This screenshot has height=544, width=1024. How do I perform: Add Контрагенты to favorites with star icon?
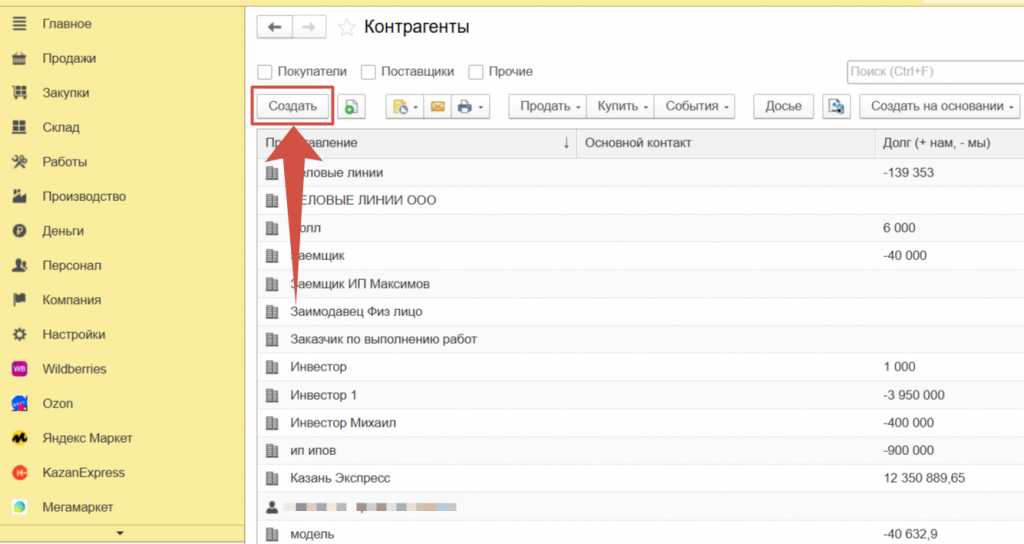(x=346, y=28)
